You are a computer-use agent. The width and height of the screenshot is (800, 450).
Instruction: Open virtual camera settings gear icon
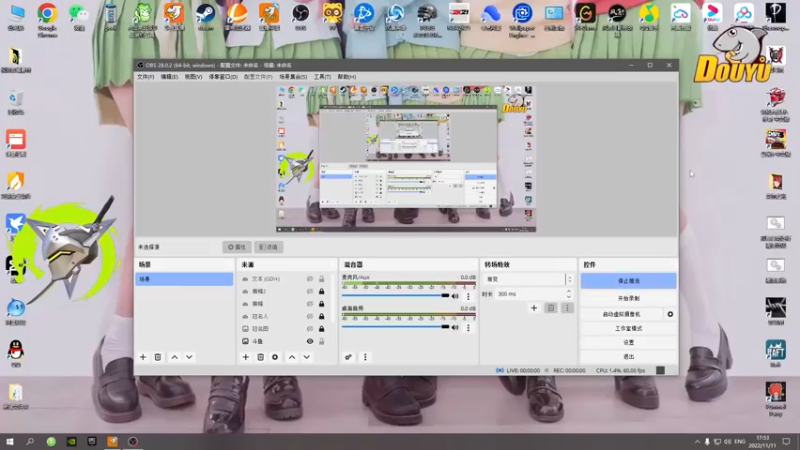click(x=670, y=314)
